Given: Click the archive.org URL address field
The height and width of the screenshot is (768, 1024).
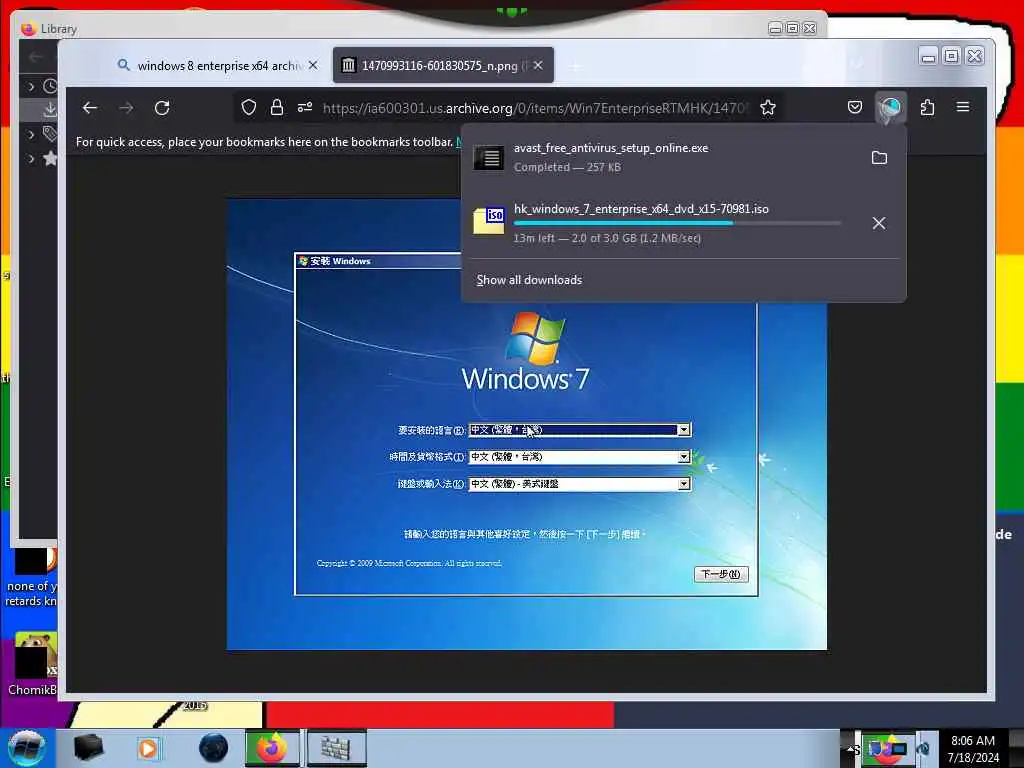Looking at the screenshot, I should coord(534,108).
